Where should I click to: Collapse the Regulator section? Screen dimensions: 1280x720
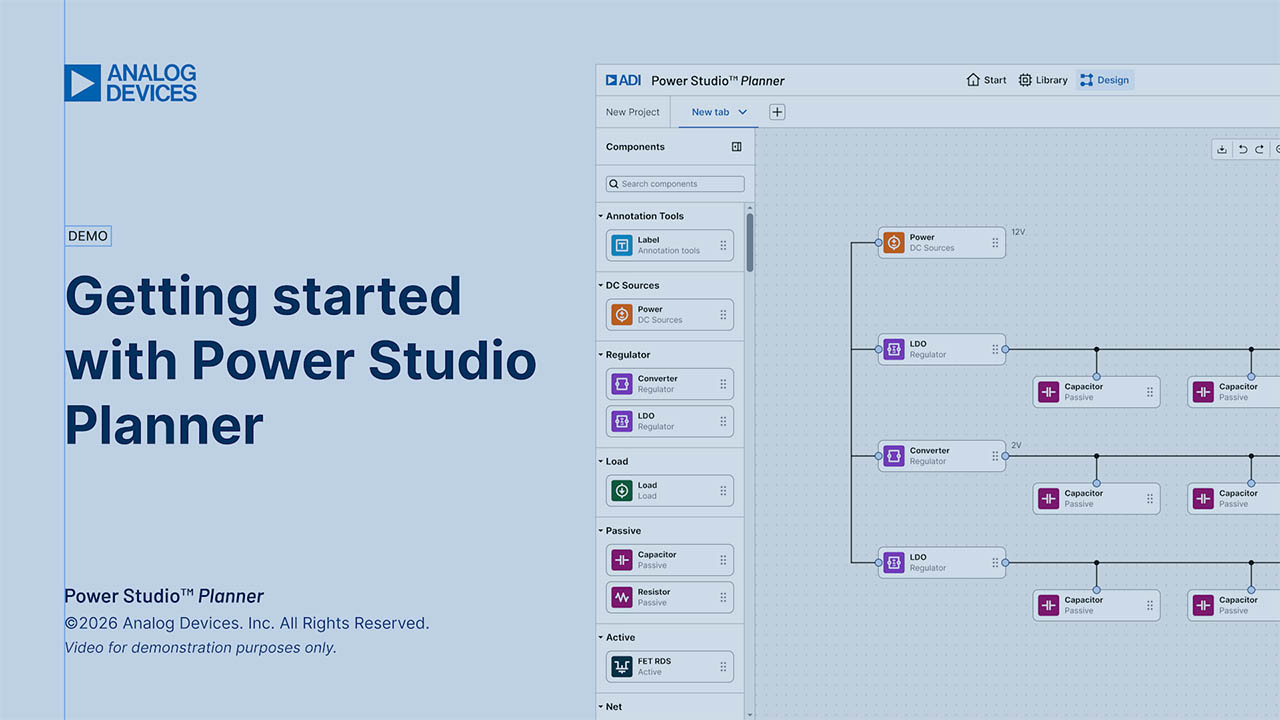601,355
